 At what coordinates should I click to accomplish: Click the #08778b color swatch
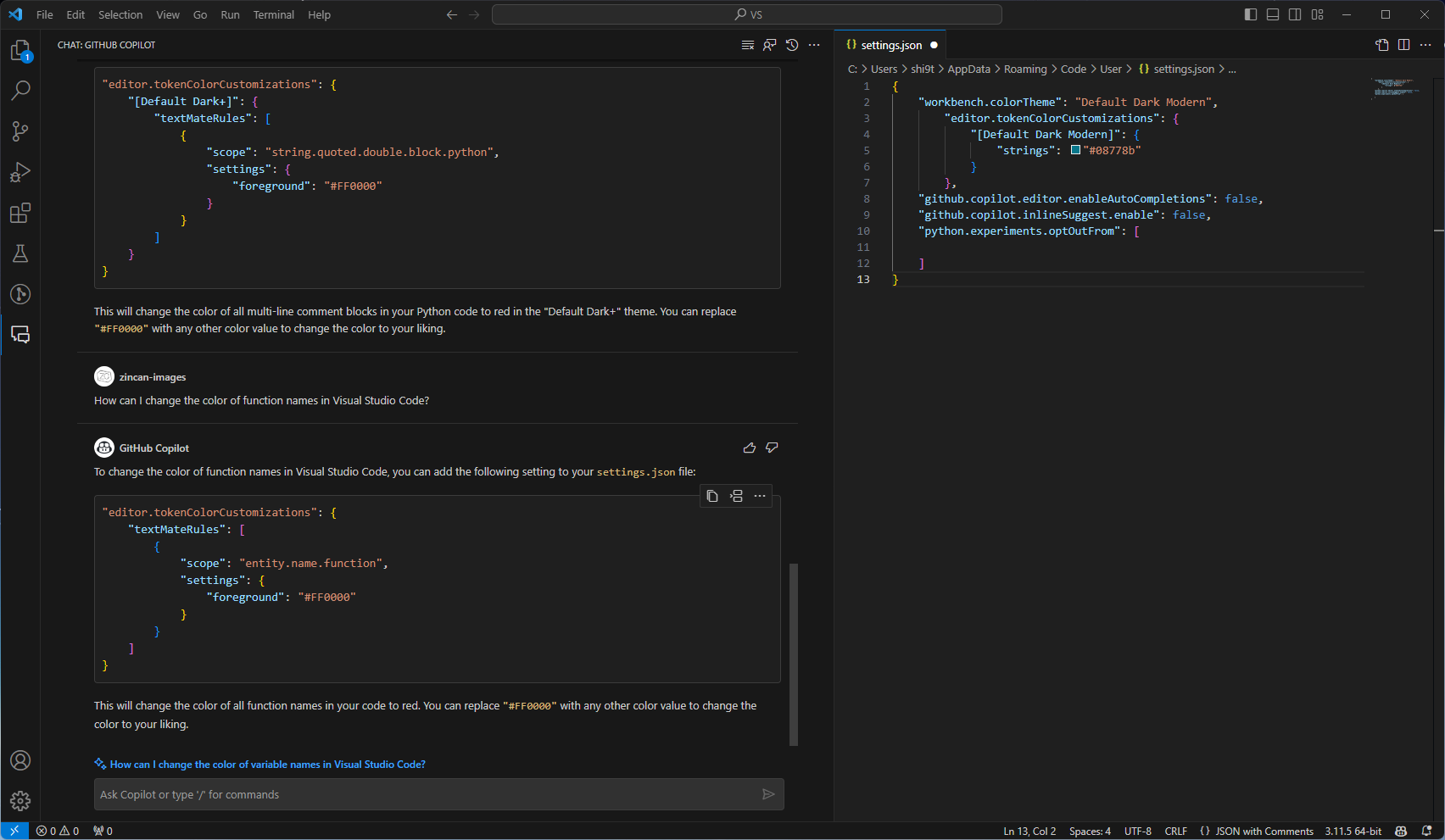pyautogui.click(x=1074, y=149)
